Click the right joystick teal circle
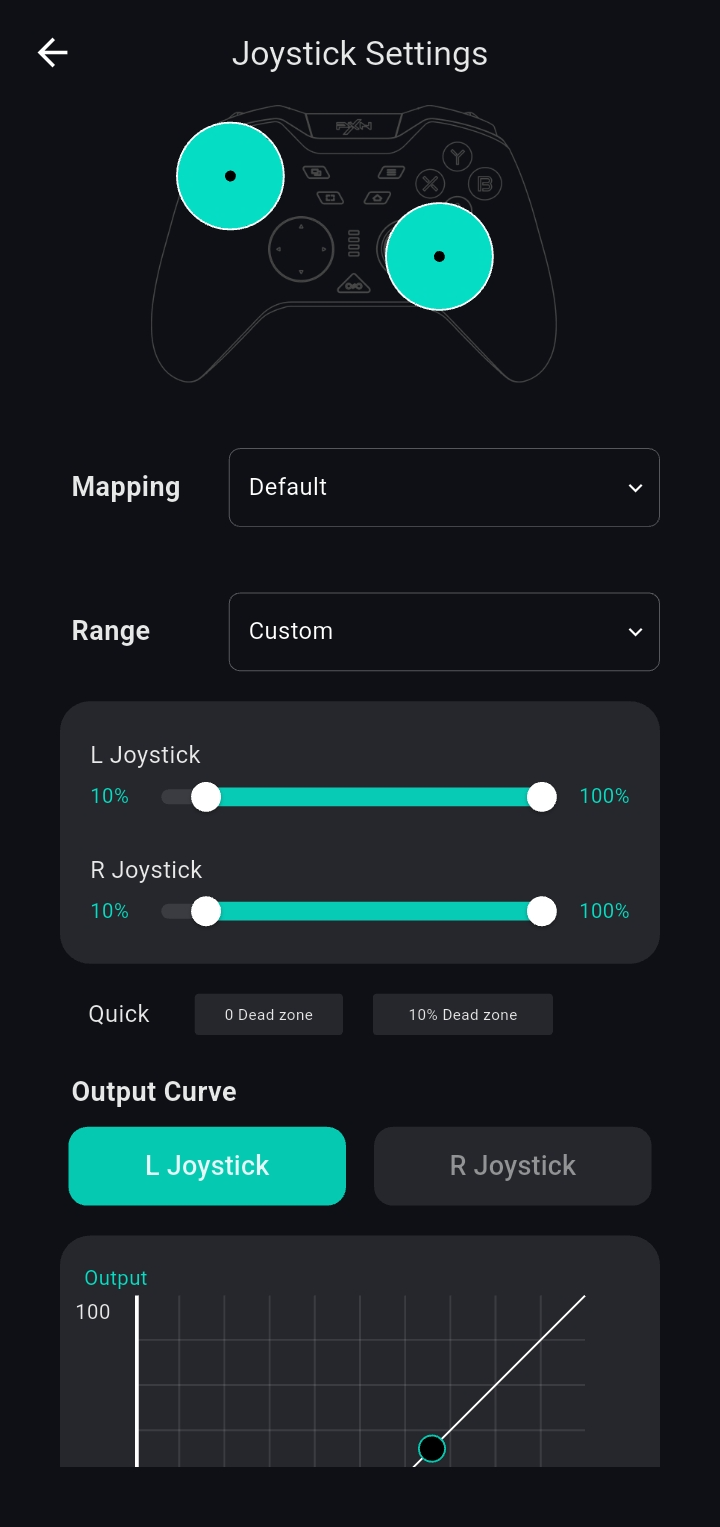The height and width of the screenshot is (1527, 720). pyautogui.click(x=439, y=257)
